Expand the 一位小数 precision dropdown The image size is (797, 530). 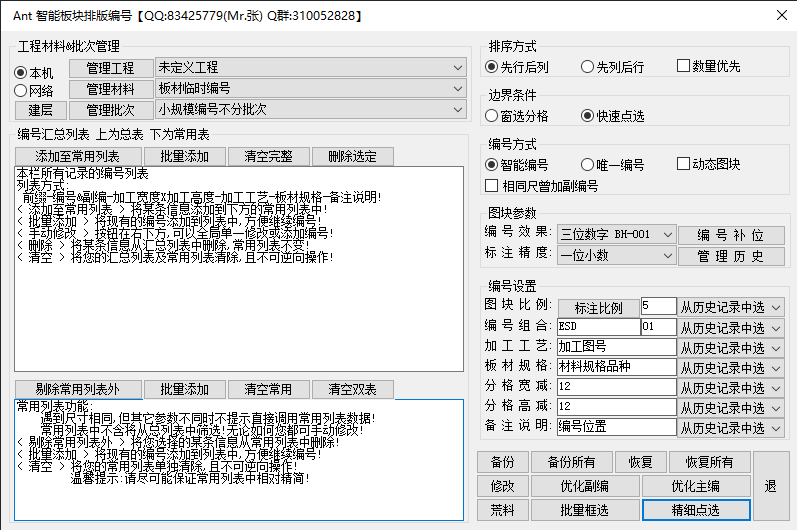point(617,256)
